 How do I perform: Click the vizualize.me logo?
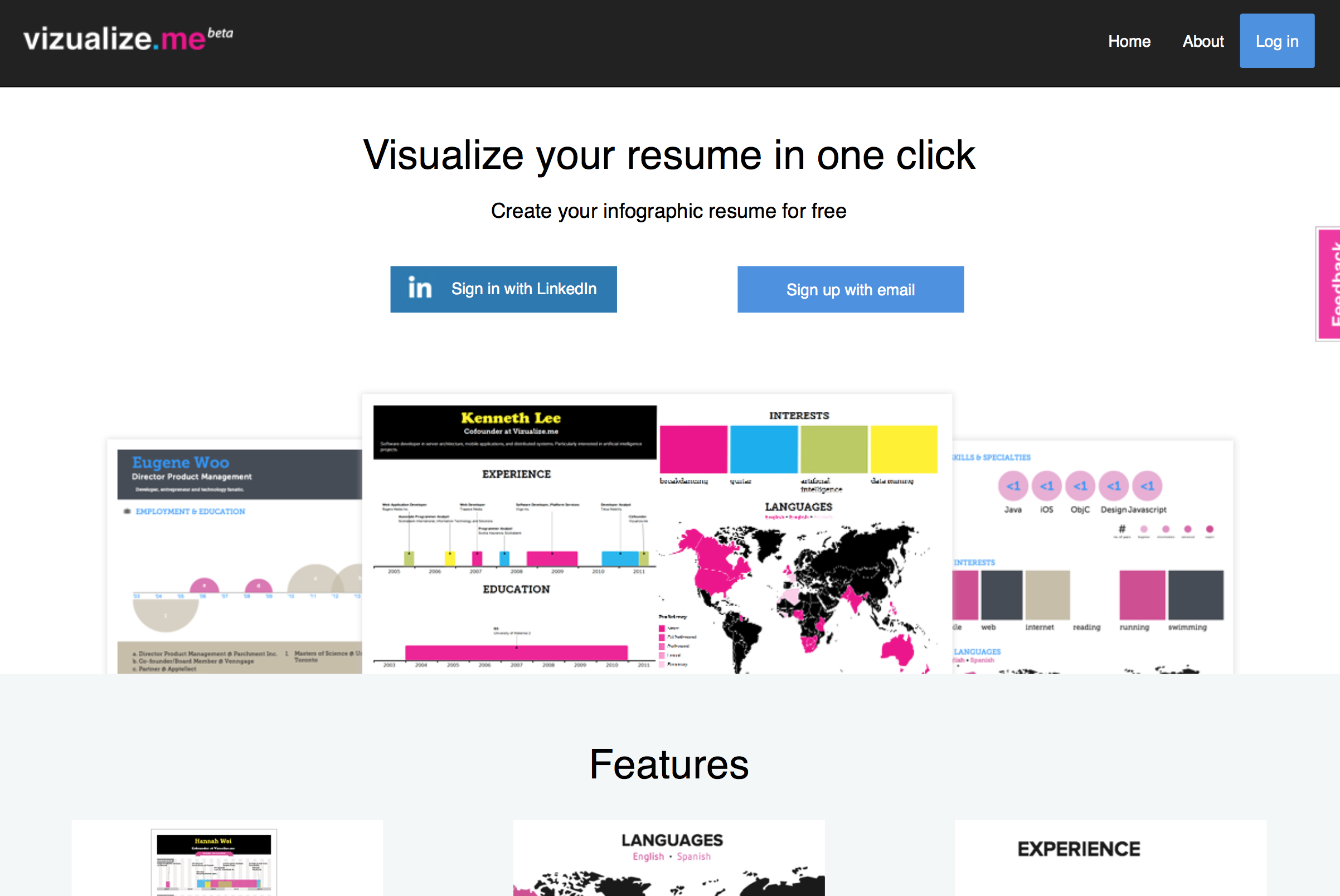click(128, 39)
